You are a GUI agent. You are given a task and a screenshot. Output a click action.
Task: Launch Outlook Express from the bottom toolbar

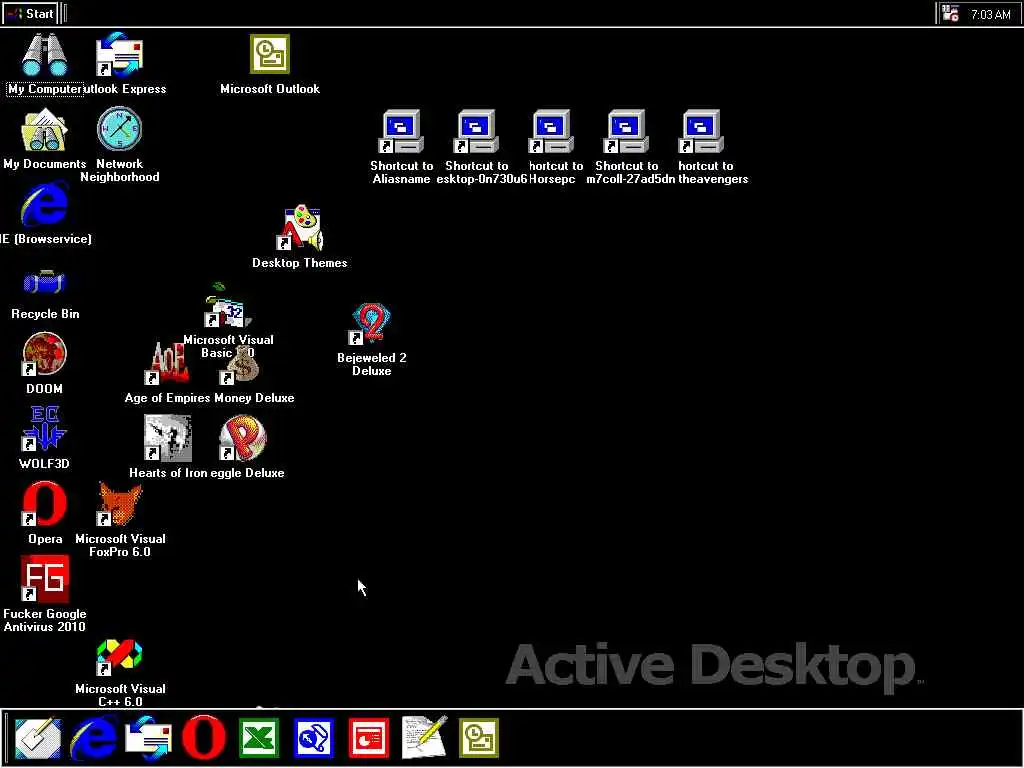[x=149, y=738]
